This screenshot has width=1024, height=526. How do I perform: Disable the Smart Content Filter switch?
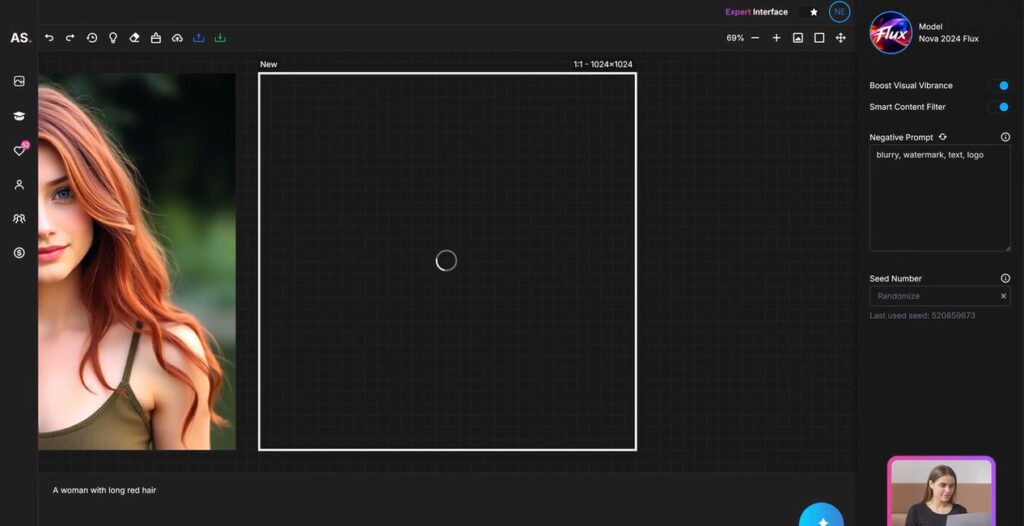coord(998,107)
